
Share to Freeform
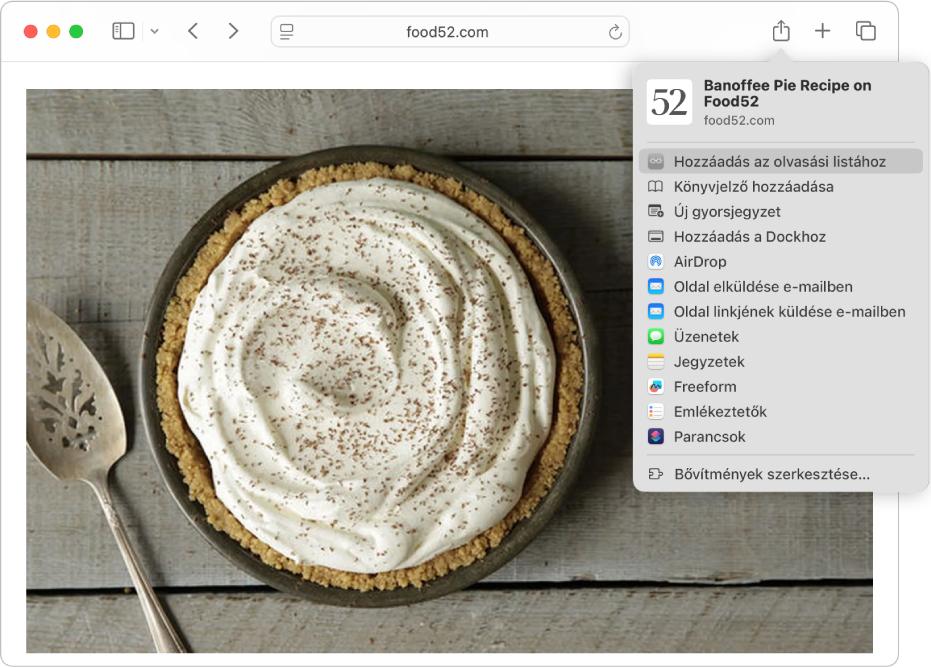click(781, 386)
